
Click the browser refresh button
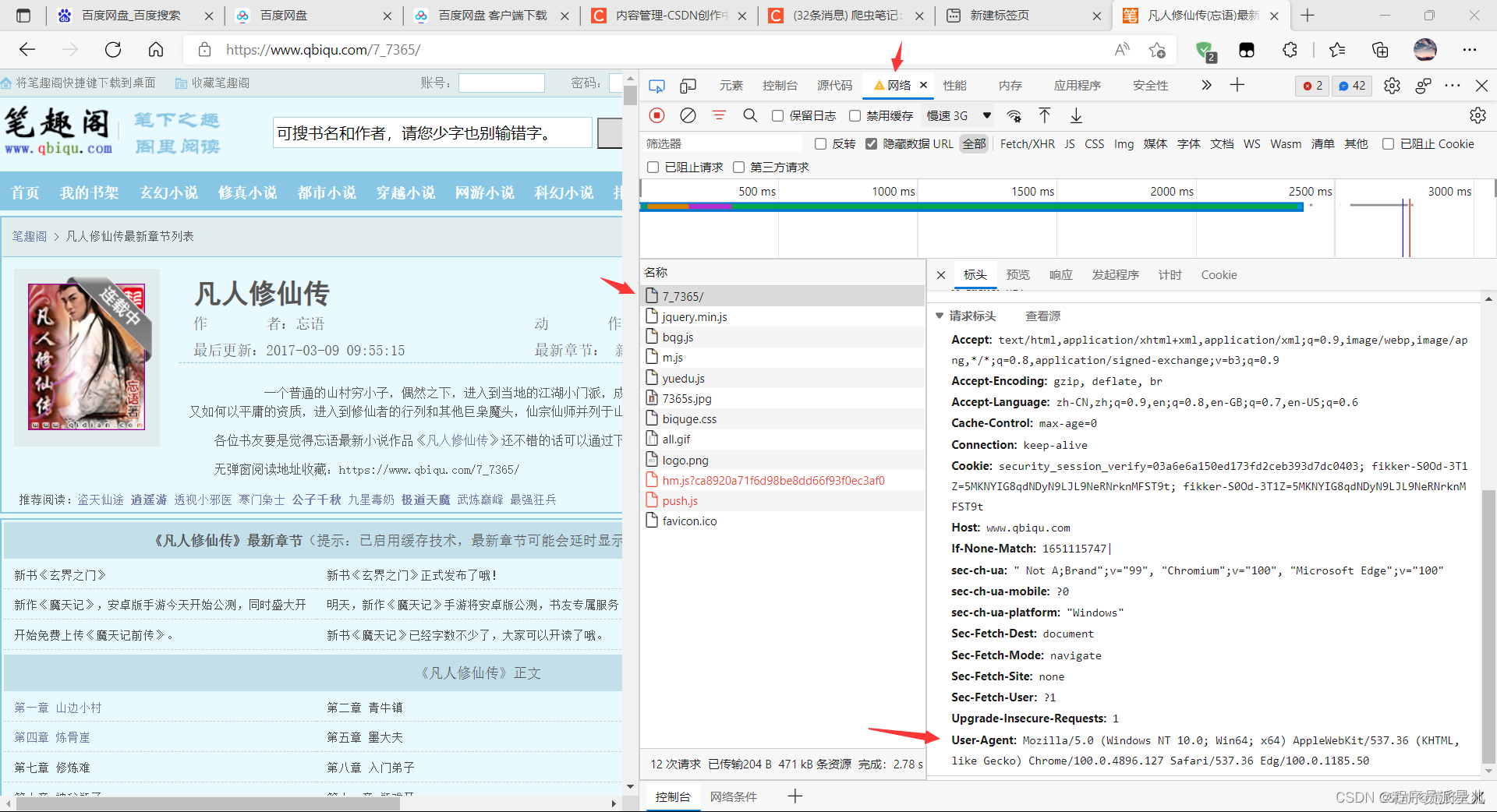click(113, 50)
